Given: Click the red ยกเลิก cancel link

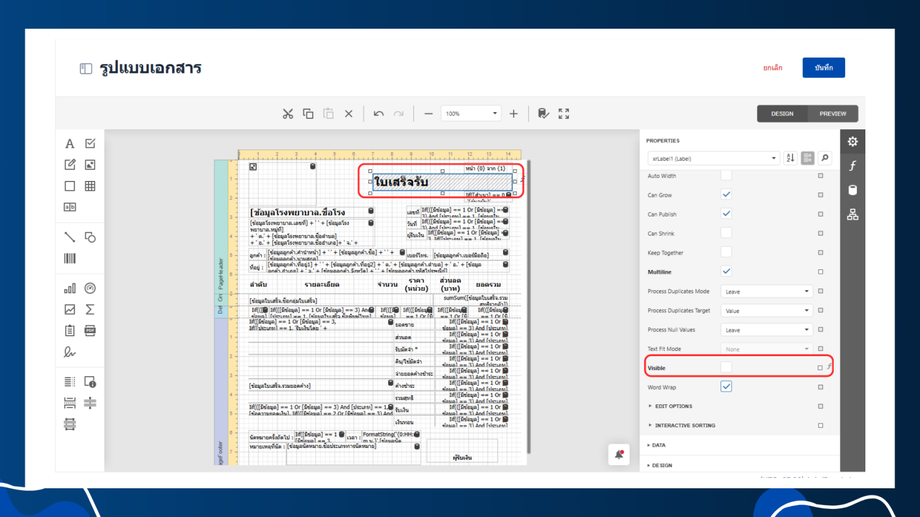Looking at the screenshot, I should (x=772, y=68).
